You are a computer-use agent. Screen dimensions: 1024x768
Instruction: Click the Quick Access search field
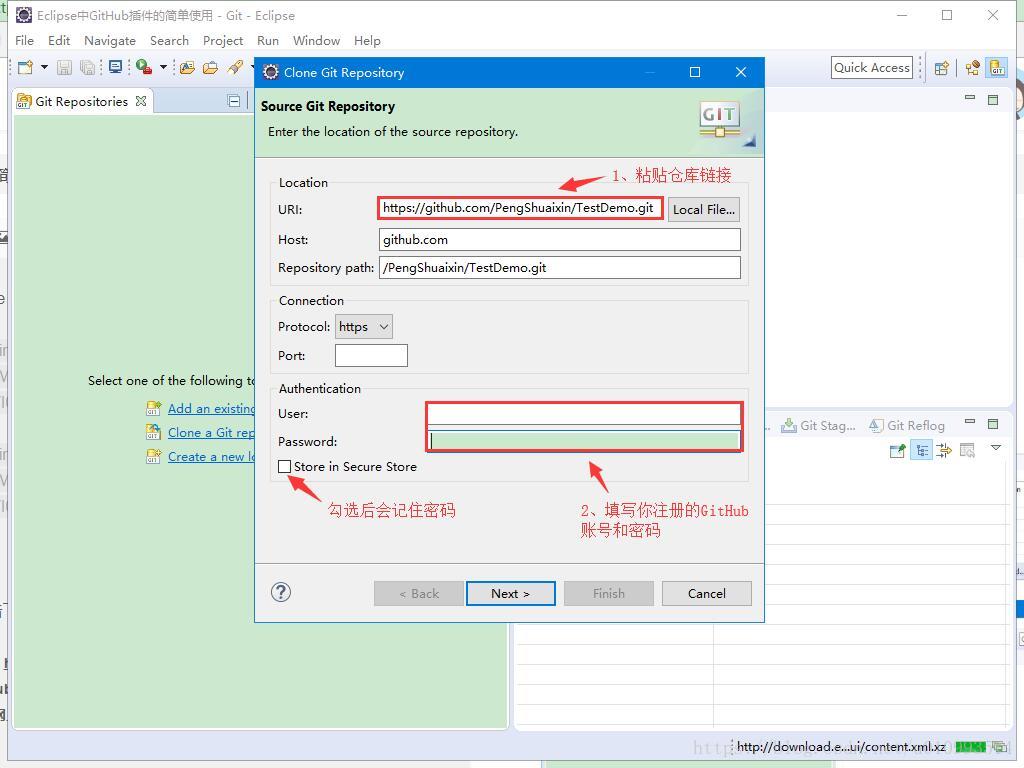click(x=872, y=68)
